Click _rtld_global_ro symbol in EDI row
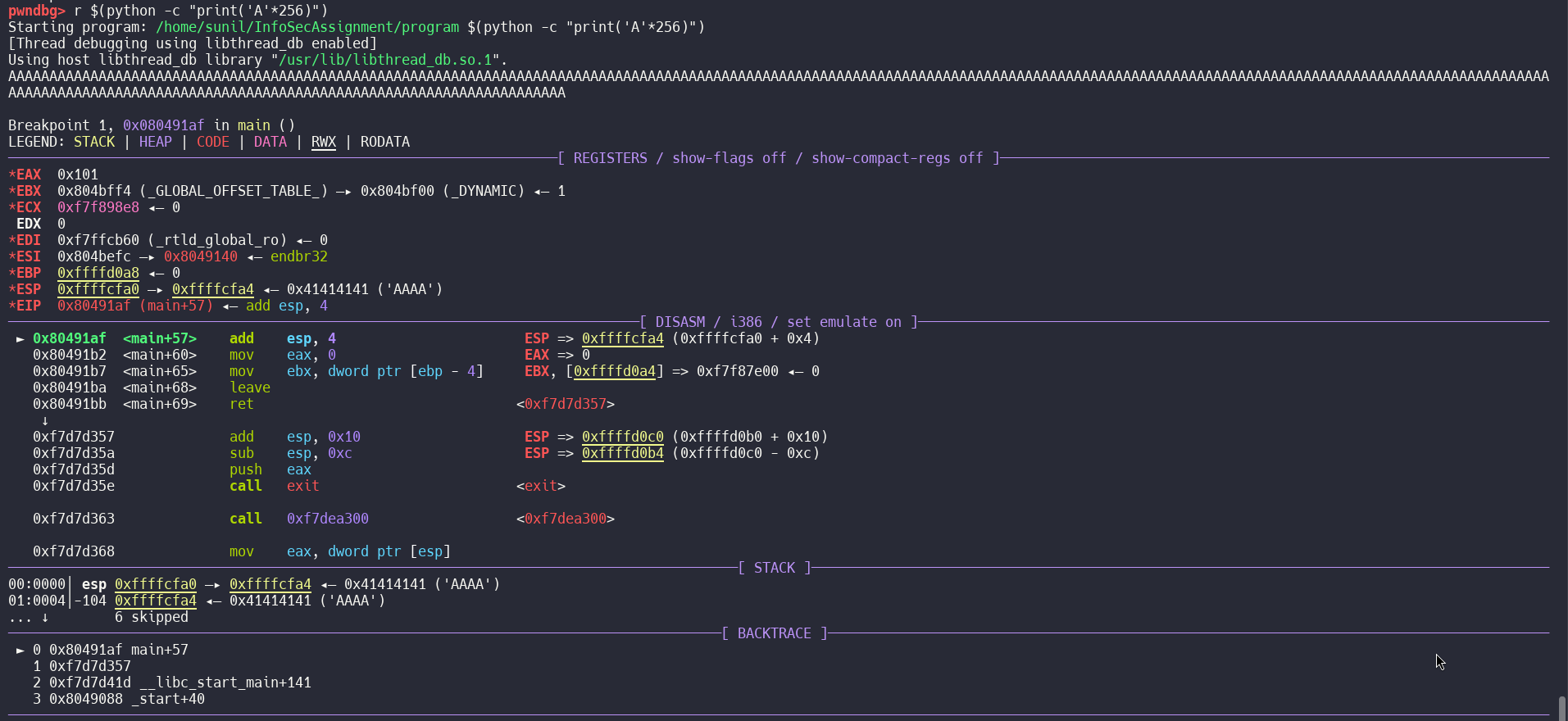The image size is (1568, 721). tap(217, 240)
